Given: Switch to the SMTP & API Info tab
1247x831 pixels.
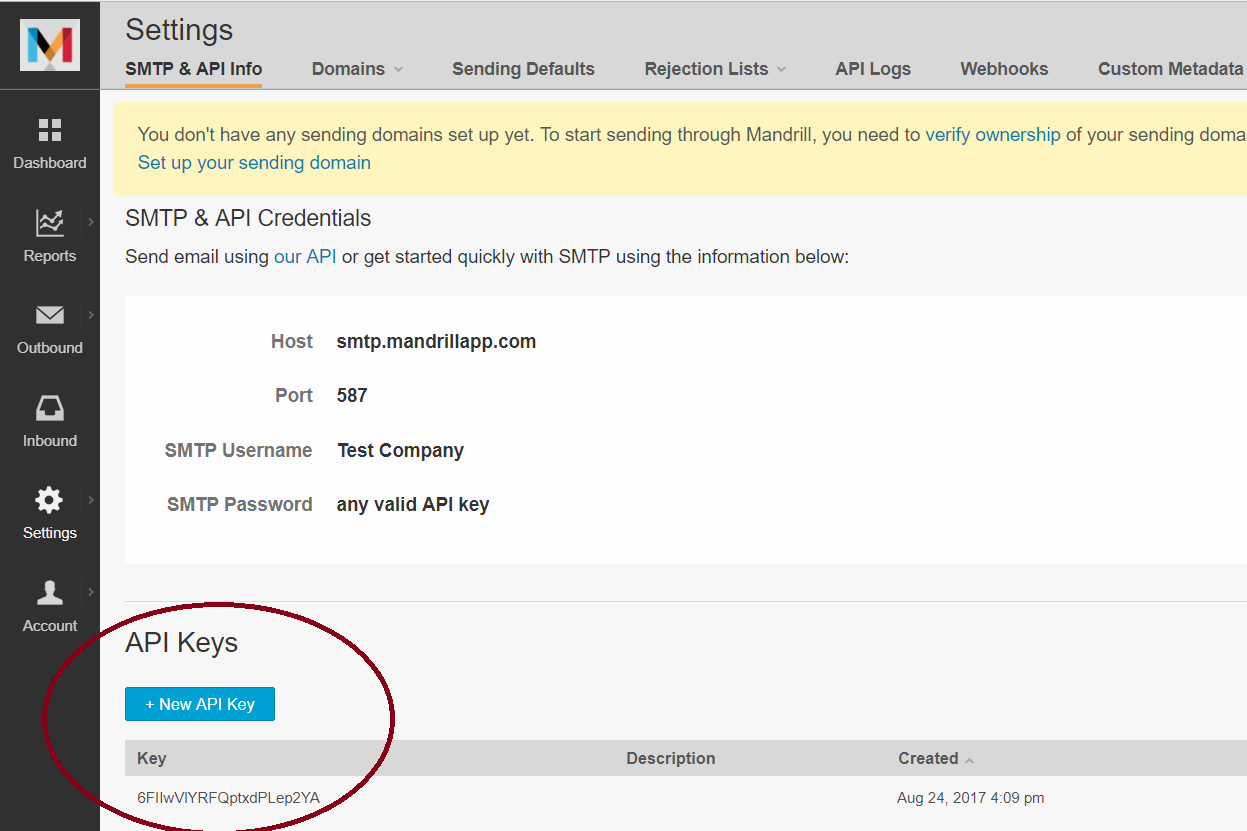Looking at the screenshot, I should (x=194, y=69).
